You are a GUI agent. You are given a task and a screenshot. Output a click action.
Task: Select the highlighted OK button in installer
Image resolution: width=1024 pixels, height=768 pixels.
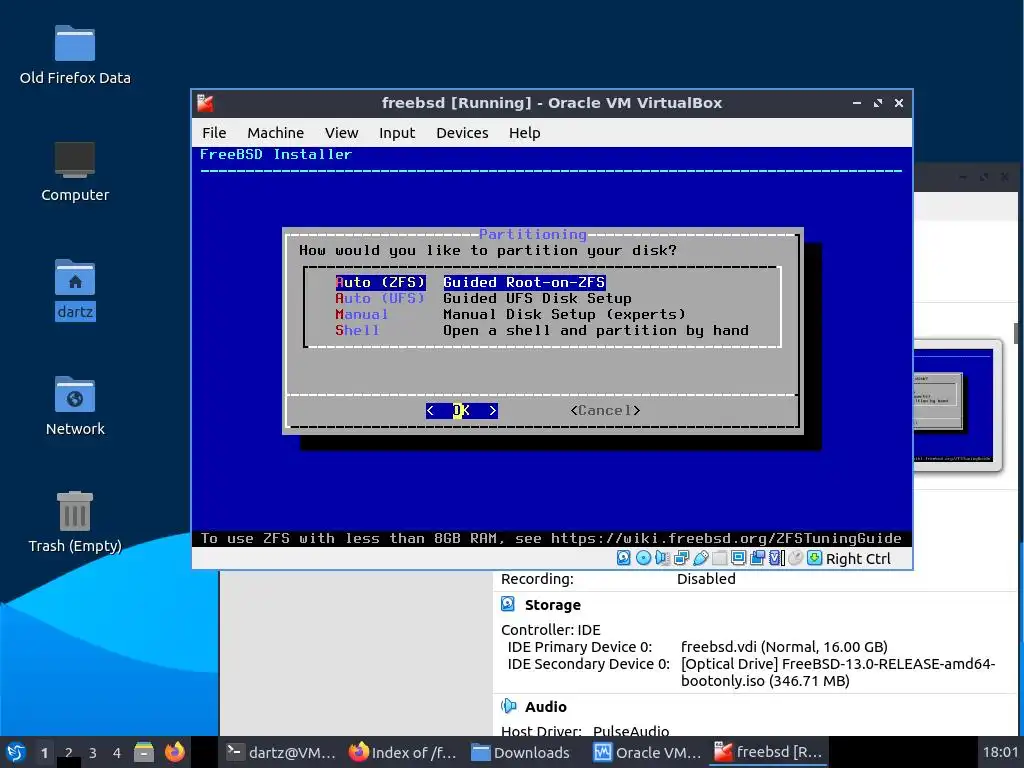(x=462, y=410)
